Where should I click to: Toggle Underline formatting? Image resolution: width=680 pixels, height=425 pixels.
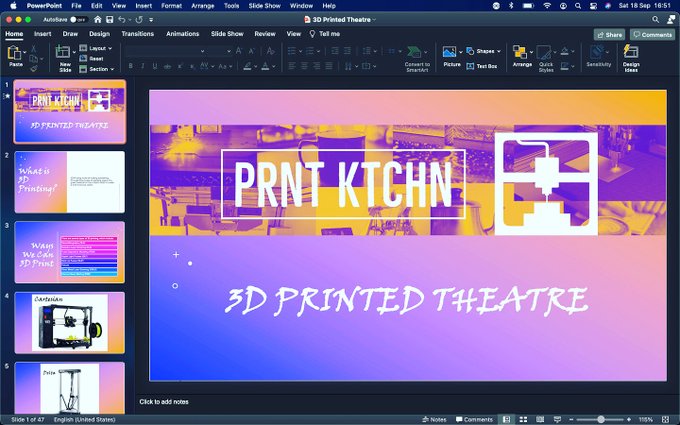click(x=155, y=66)
